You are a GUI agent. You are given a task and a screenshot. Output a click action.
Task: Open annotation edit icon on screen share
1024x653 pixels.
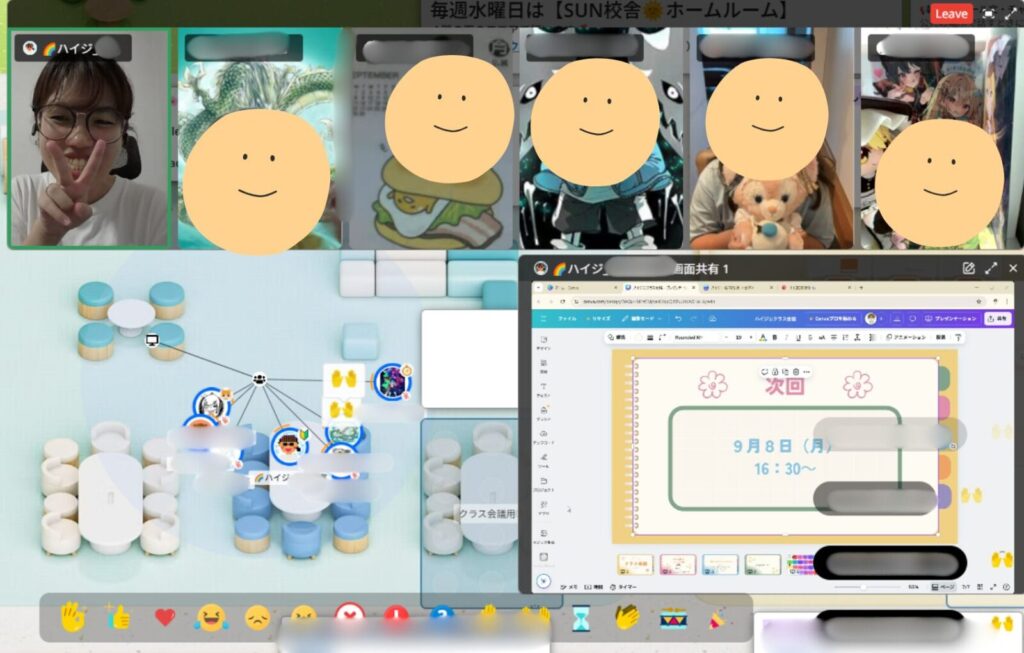968,268
